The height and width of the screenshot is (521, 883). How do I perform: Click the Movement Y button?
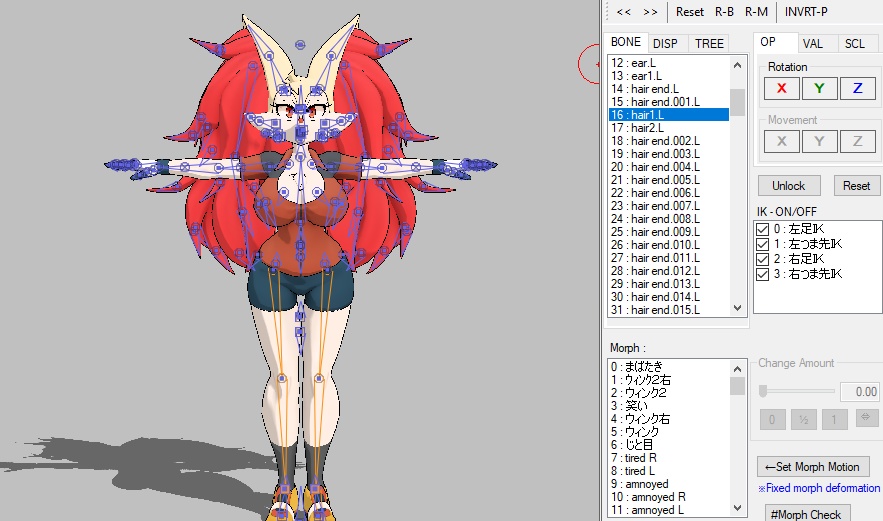[x=819, y=141]
